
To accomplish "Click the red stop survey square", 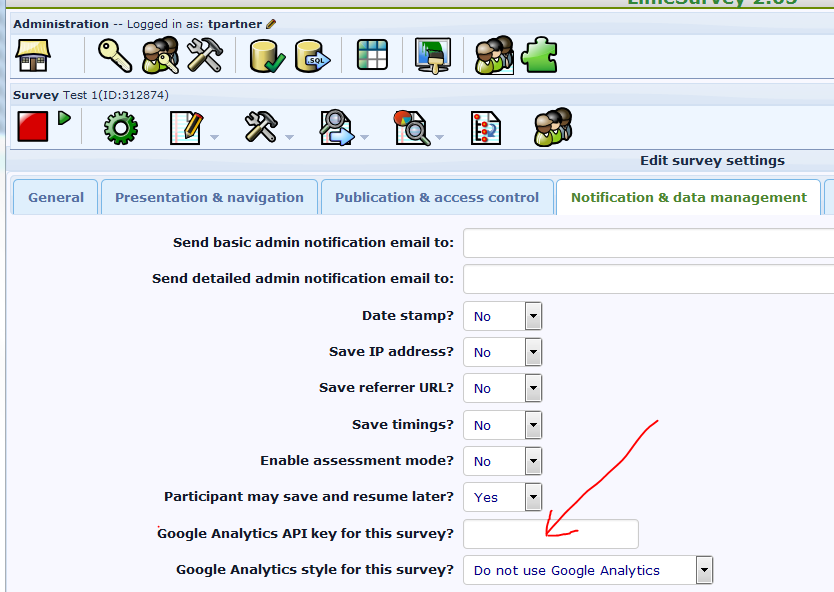I will [x=31, y=127].
